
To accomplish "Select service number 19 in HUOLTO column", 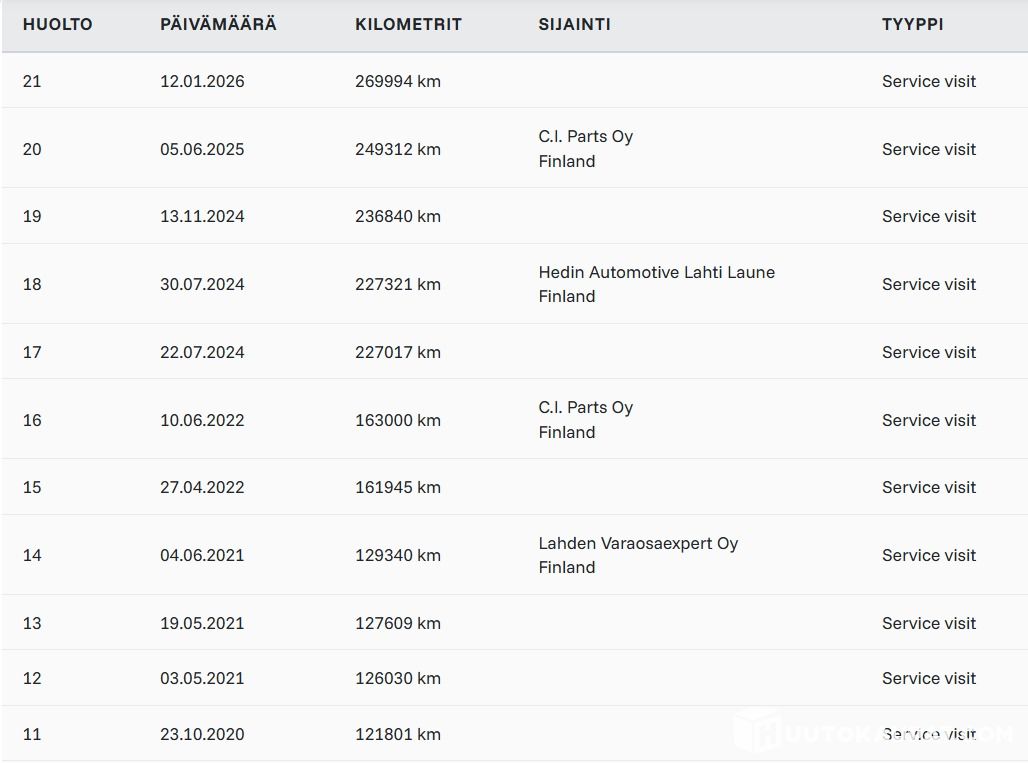I will pos(32,216).
